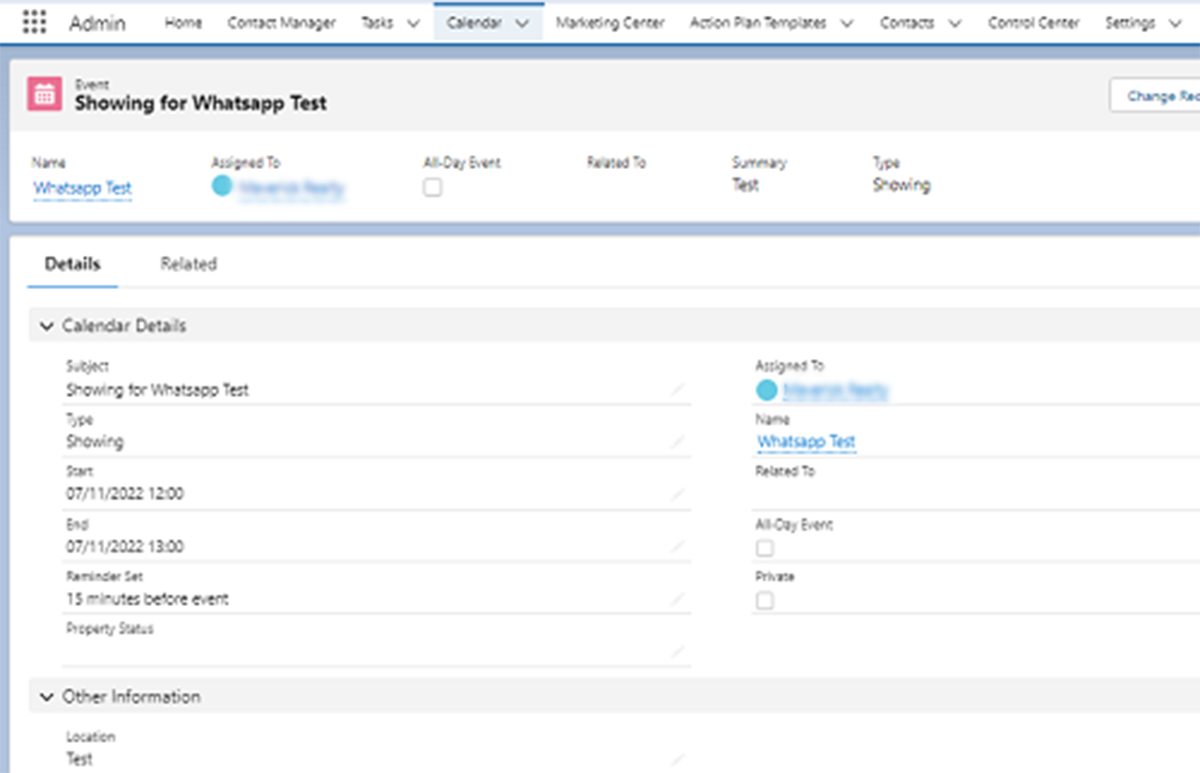Click the pink Event calendar icon
The width and height of the screenshot is (1200, 773).
click(43, 94)
